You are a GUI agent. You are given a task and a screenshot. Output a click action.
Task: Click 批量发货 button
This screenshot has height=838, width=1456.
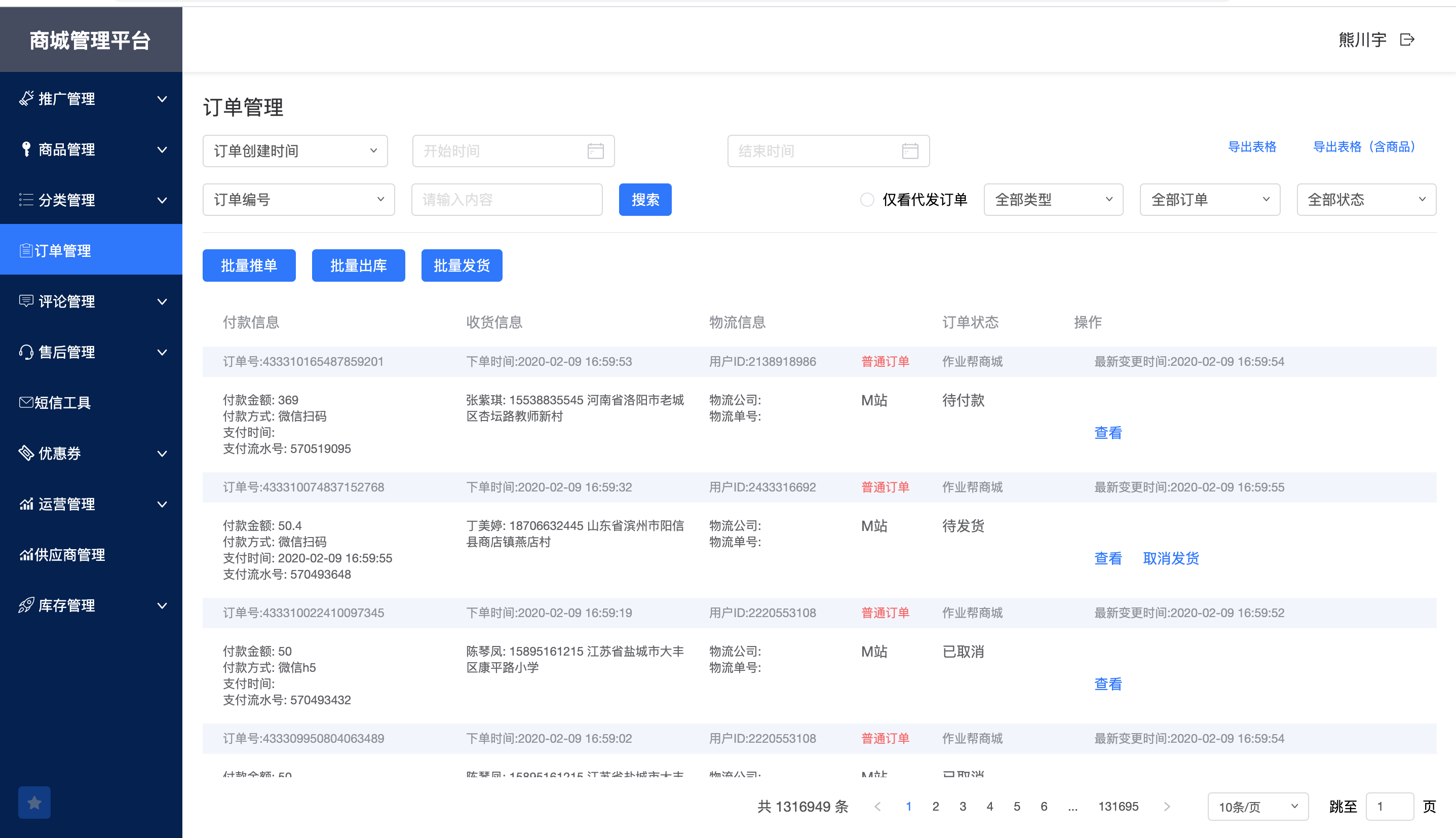click(x=462, y=265)
